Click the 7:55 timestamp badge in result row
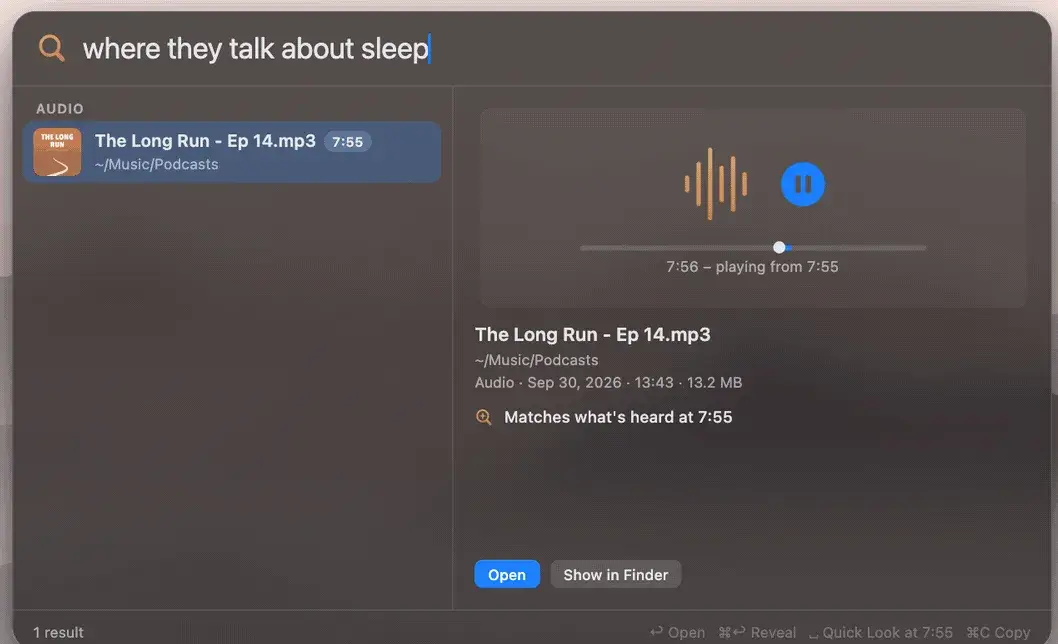Image resolution: width=1058 pixels, height=644 pixels. click(347, 142)
